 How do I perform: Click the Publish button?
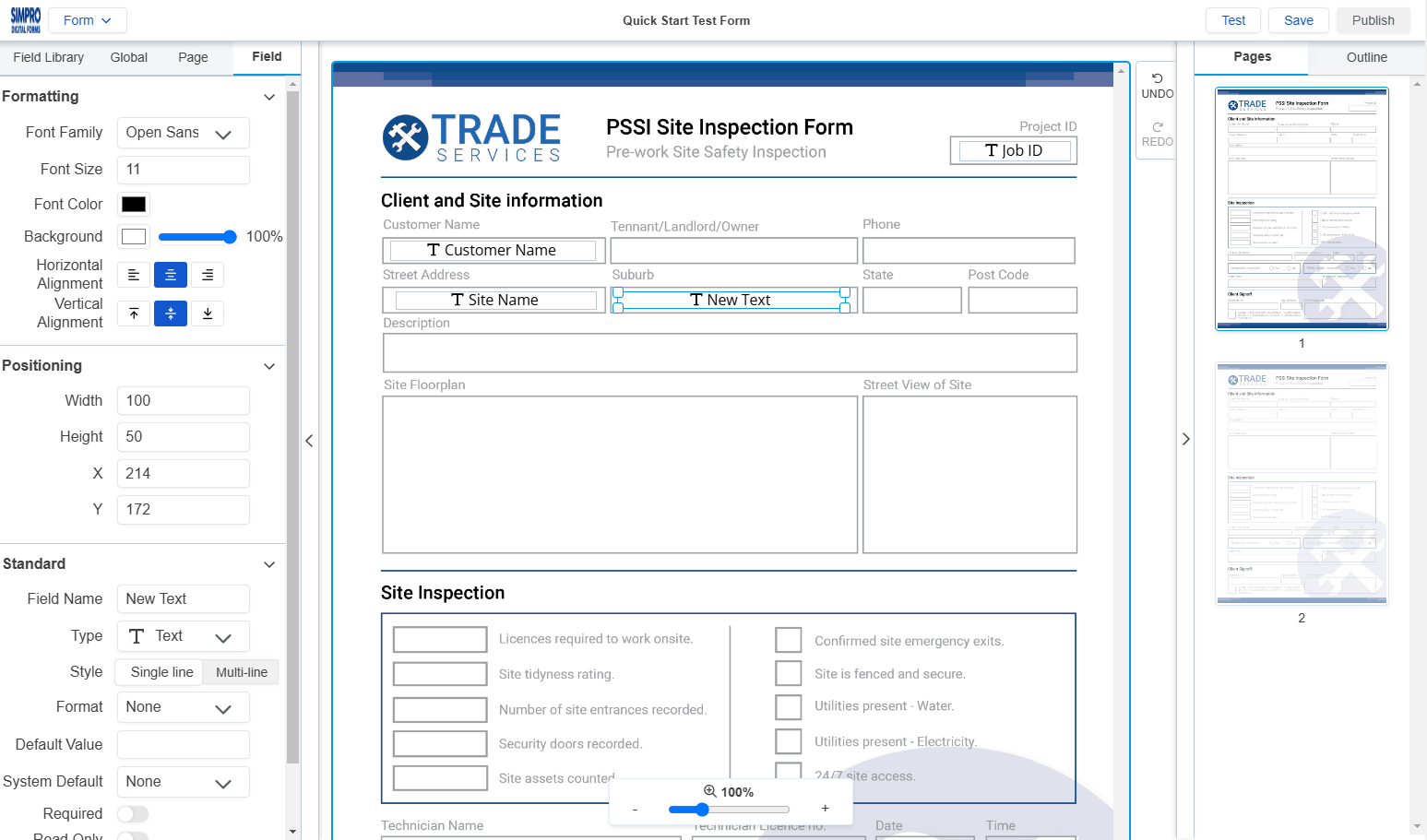[1373, 20]
